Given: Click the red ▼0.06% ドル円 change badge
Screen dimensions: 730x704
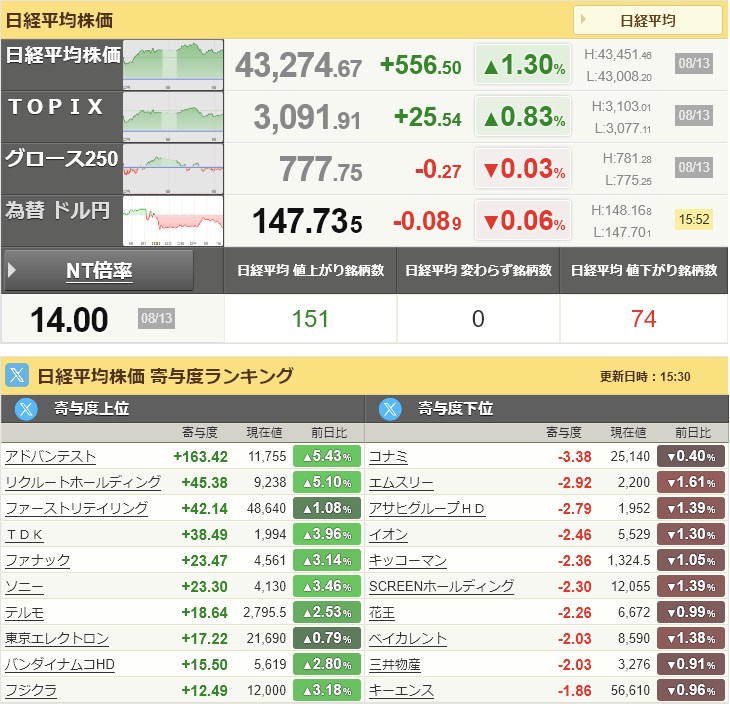Looking at the screenshot, I should (523, 220).
